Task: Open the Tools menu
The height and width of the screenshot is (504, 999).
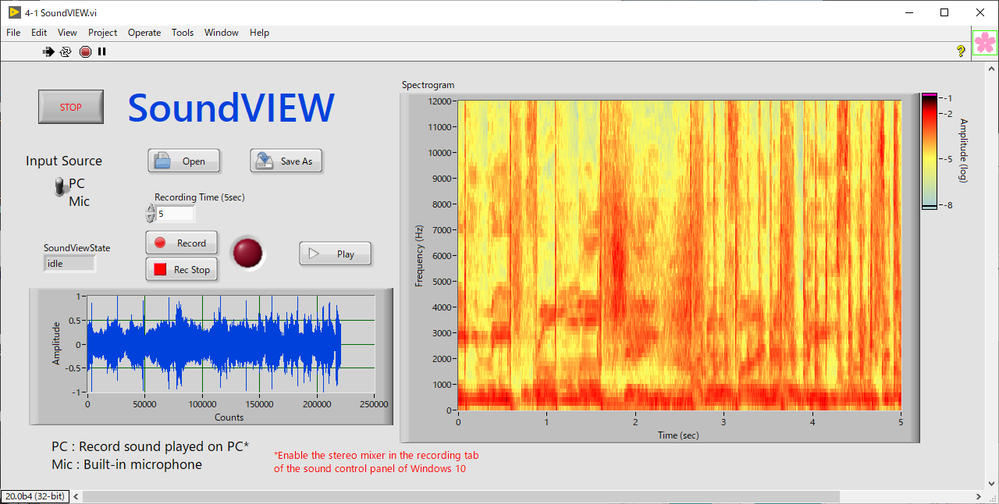Action: [x=182, y=32]
